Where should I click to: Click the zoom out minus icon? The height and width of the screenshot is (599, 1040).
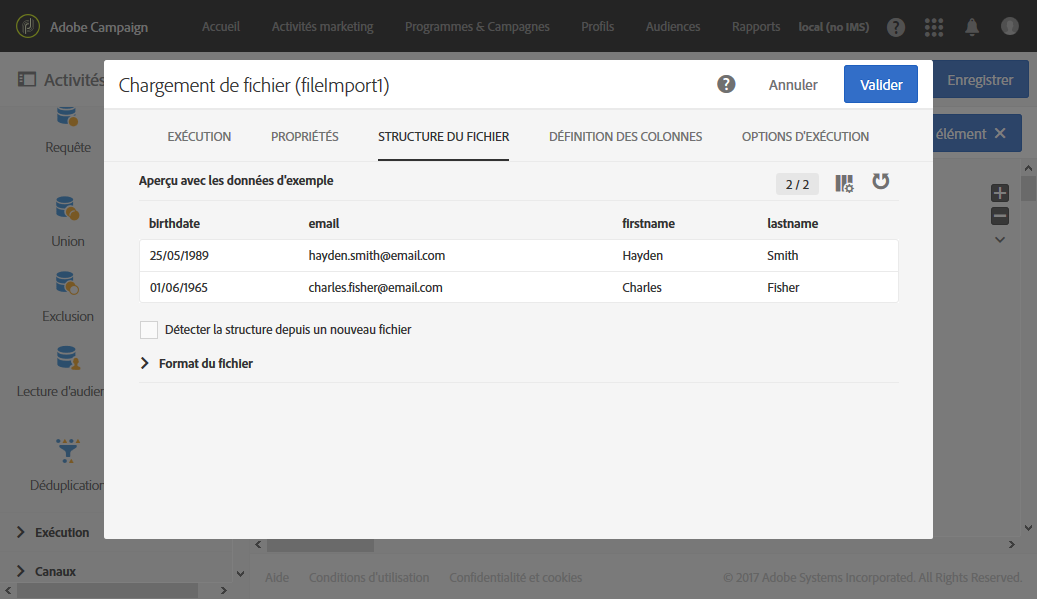point(1000,216)
